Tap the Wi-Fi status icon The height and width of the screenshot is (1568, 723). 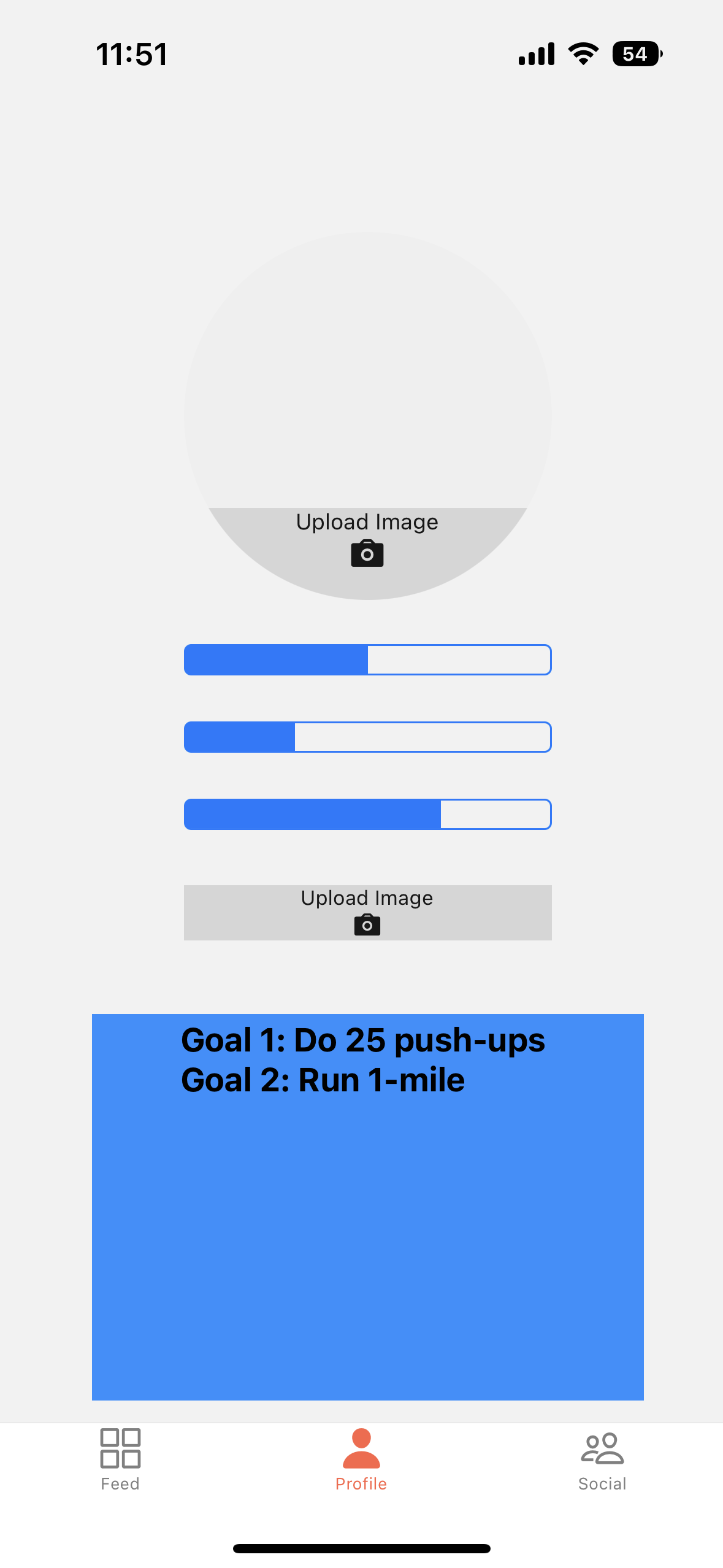point(583,54)
